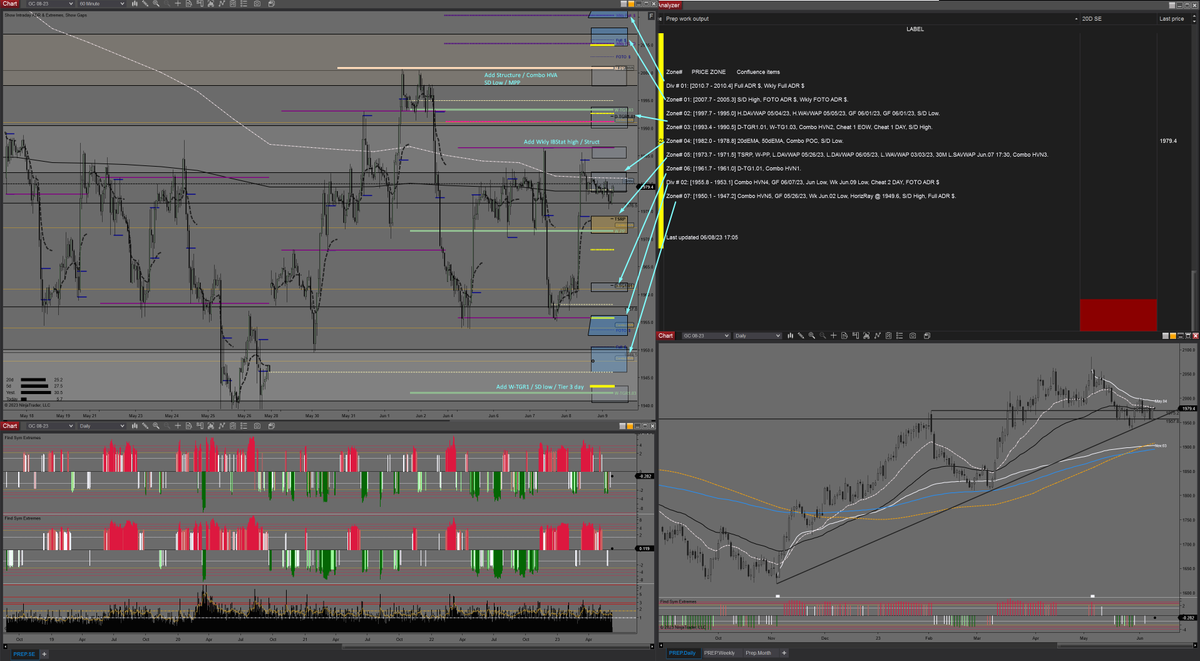Image resolution: width=1200 pixels, height=661 pixels.
Task: Select the Div # 02 row in Analyzer
Action: [802, 182]
